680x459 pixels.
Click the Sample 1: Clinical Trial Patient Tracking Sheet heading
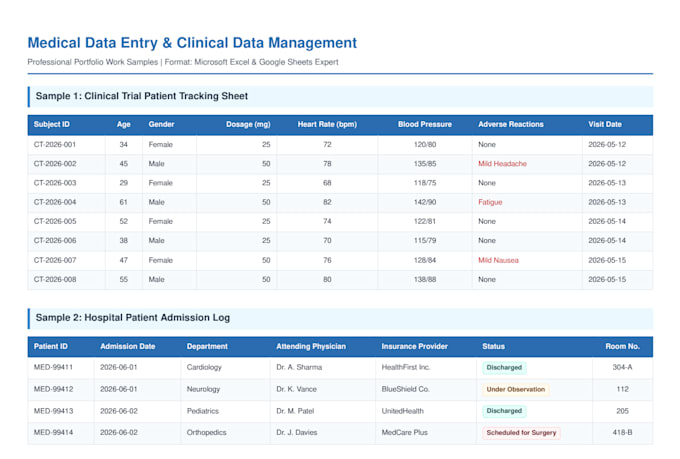point(142,96)
